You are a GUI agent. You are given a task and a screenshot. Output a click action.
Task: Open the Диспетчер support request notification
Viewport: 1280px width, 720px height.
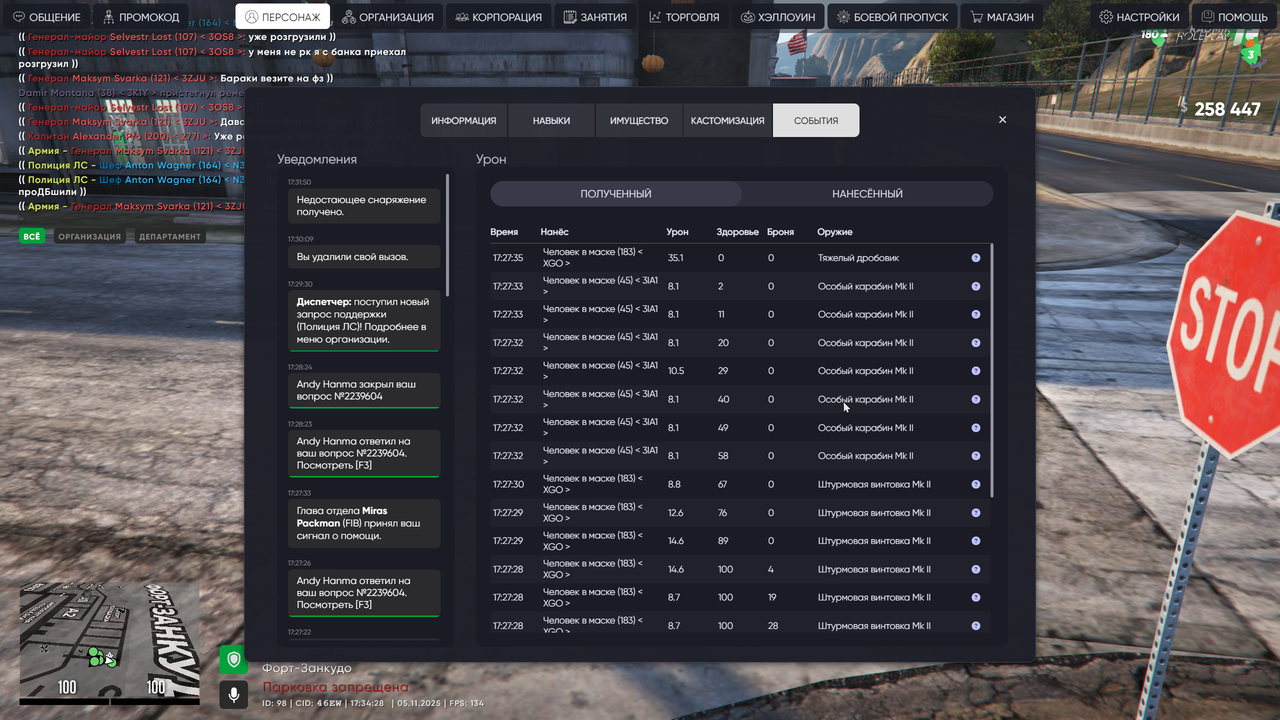tap(364, 321)
